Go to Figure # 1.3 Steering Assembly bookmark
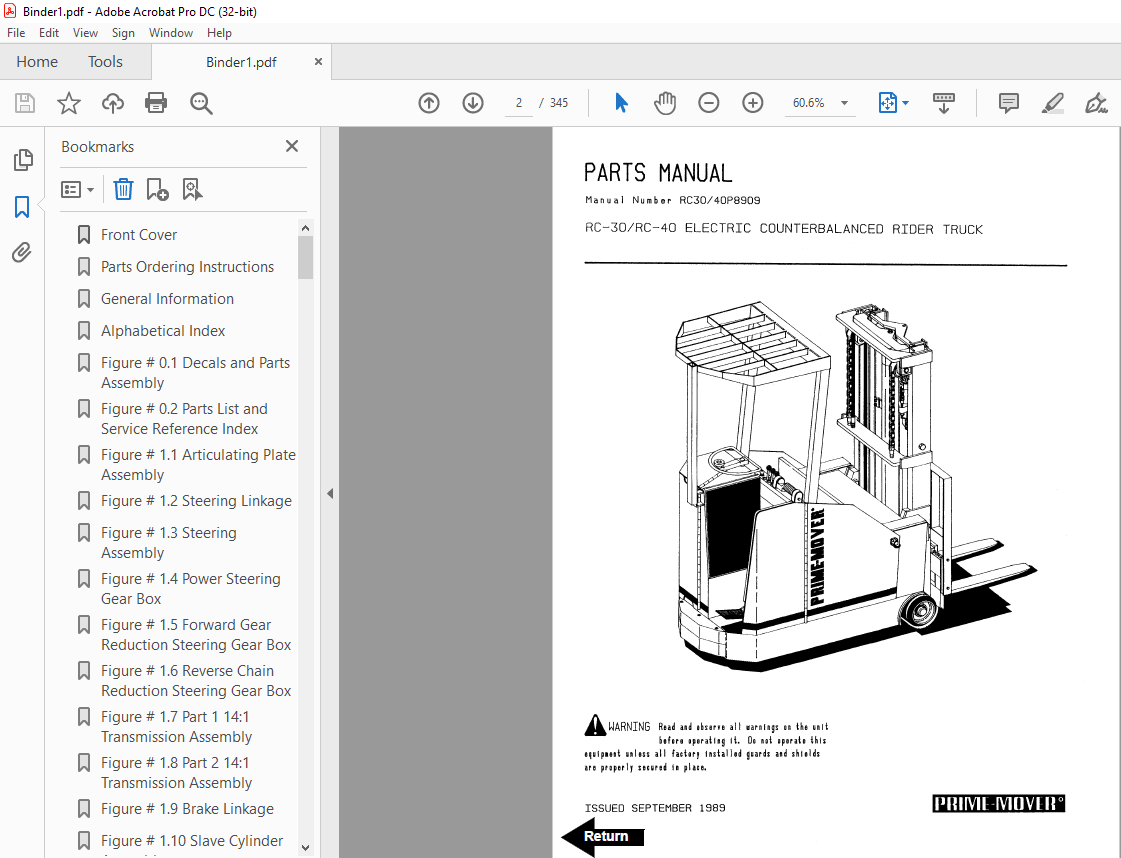The image size is (1121, 858). pyautogui.click(x=169, y=543)
